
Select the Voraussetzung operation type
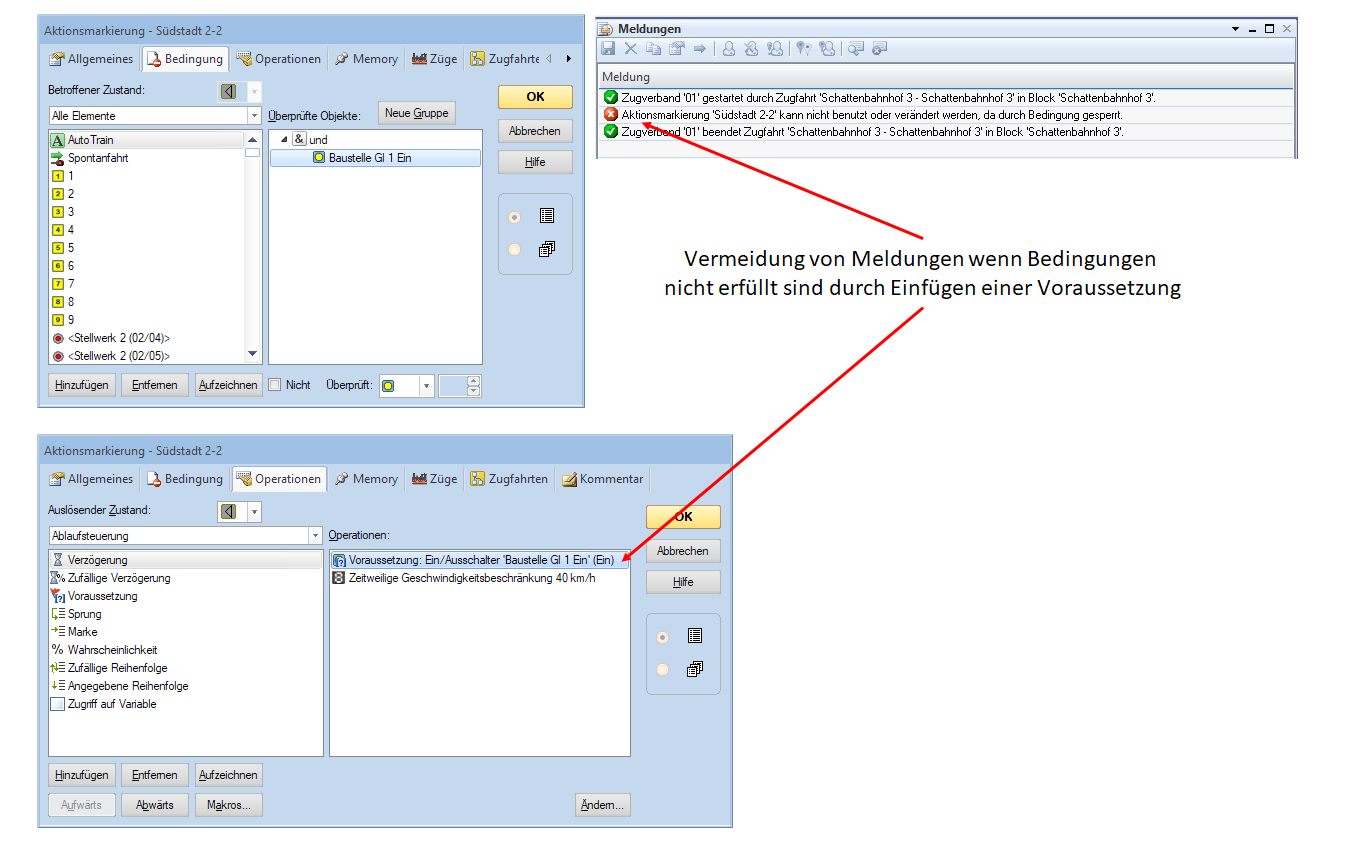[102, 596]
